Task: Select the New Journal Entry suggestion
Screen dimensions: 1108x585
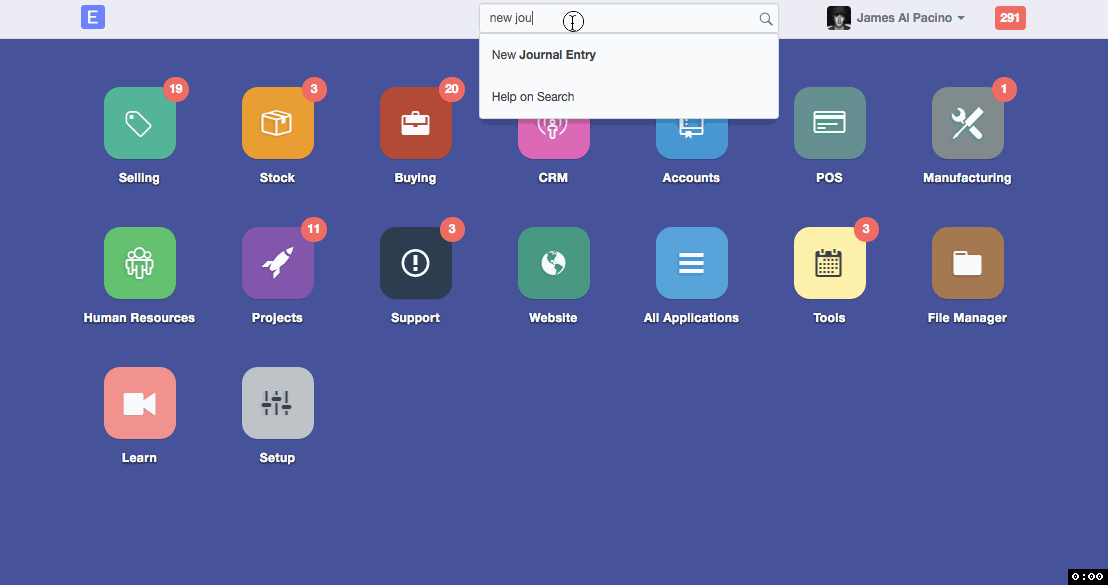Action: click(544, 55)
